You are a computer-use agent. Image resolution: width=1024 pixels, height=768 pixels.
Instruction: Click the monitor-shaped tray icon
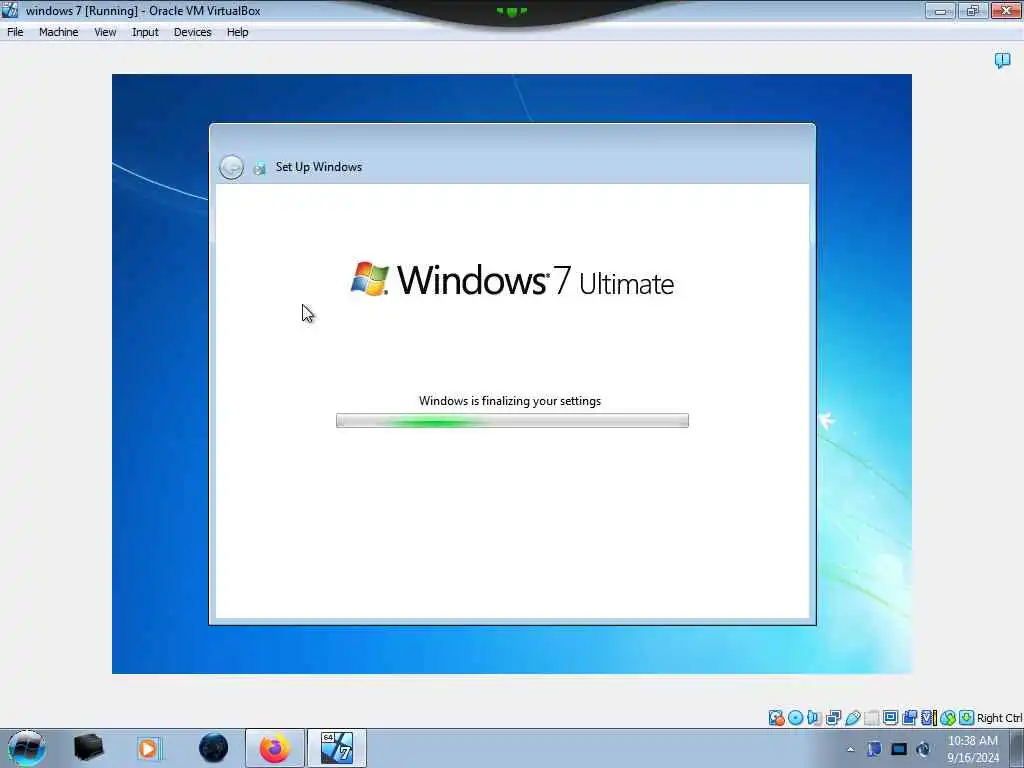[899, 749]
